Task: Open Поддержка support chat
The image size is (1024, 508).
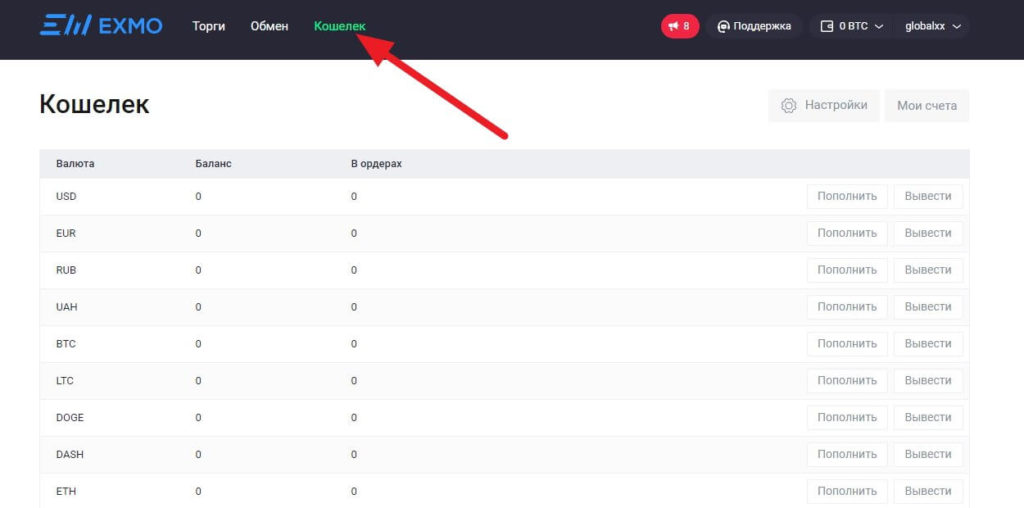Action: tap(754, 26)
